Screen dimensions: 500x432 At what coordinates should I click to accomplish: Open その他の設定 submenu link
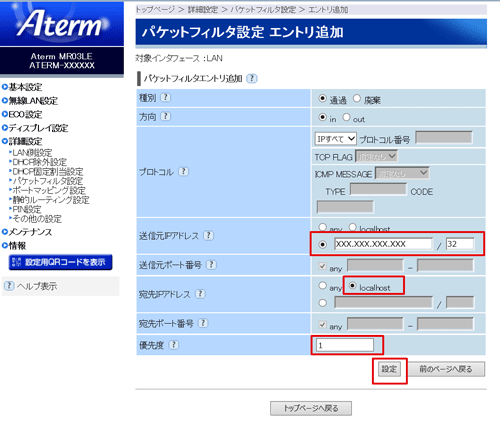tap(37, 219)
